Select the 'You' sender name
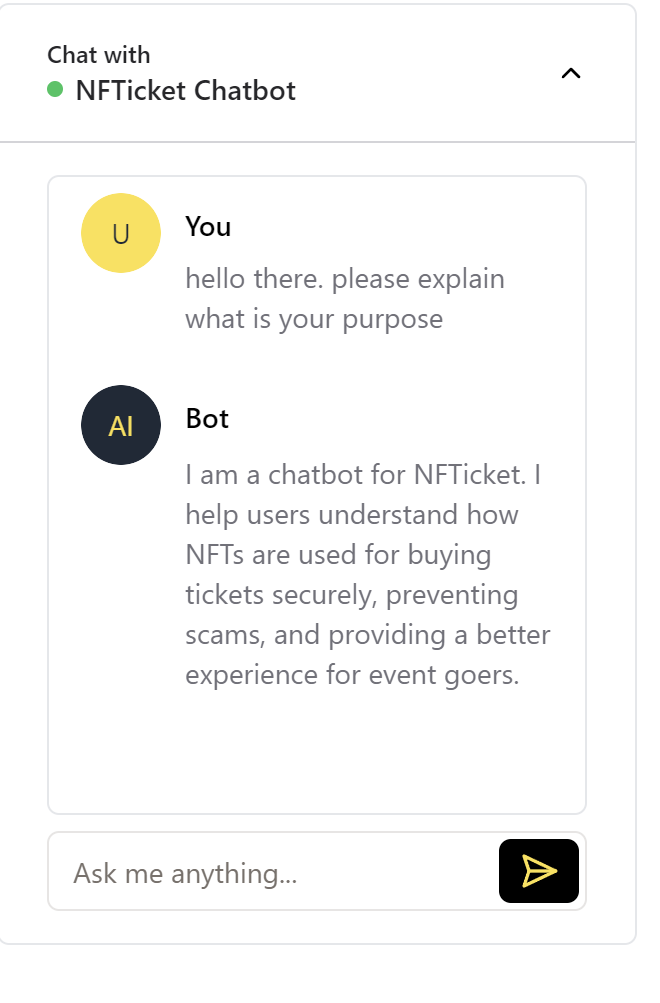This screenshot has height=1003, width=660. tap(208, 227)
